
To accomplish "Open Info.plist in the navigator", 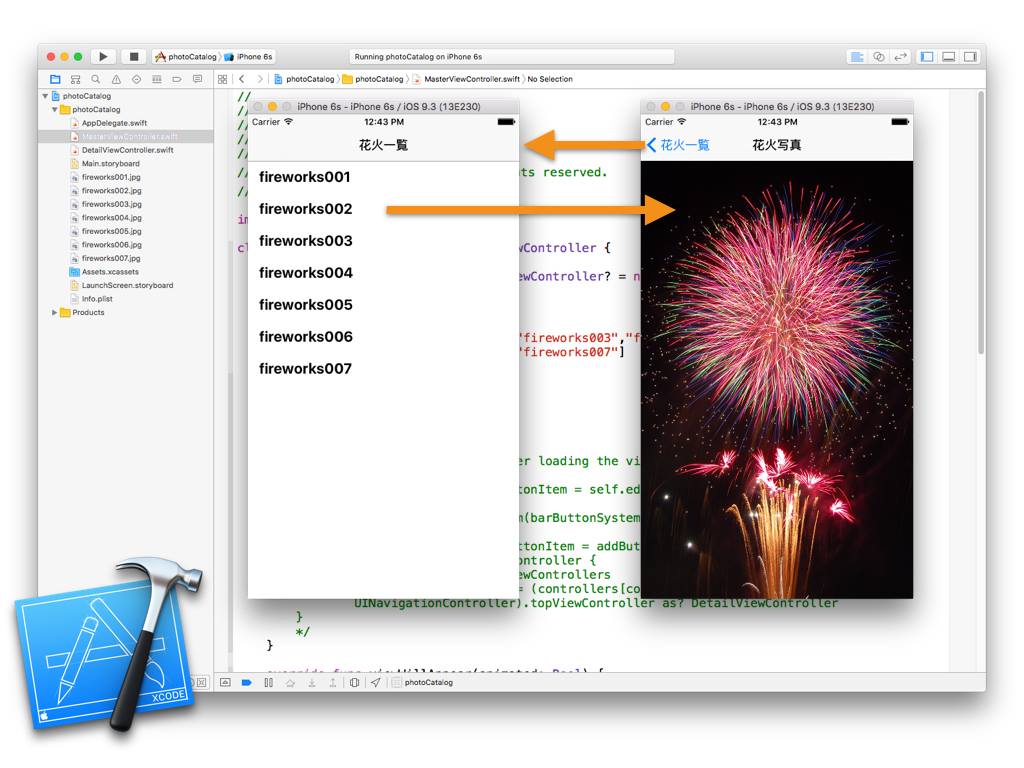I will [97, 299].
